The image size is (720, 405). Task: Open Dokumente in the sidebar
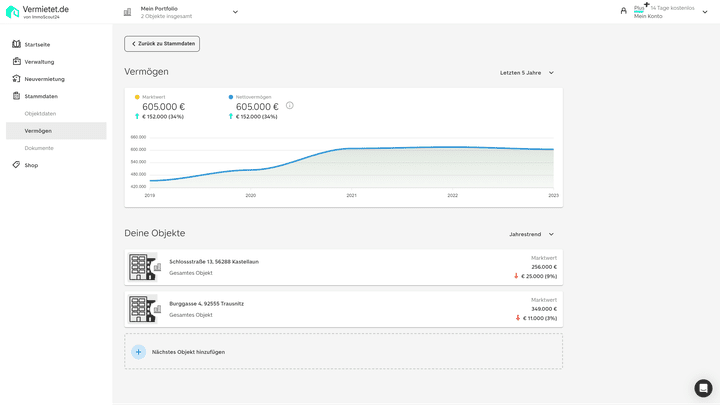pyautogui.click(x=39, y=148)
